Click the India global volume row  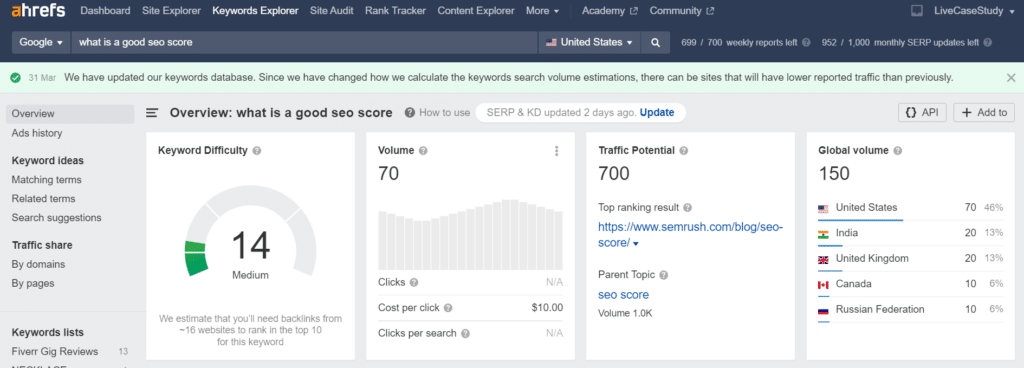(x=910, y=234)
